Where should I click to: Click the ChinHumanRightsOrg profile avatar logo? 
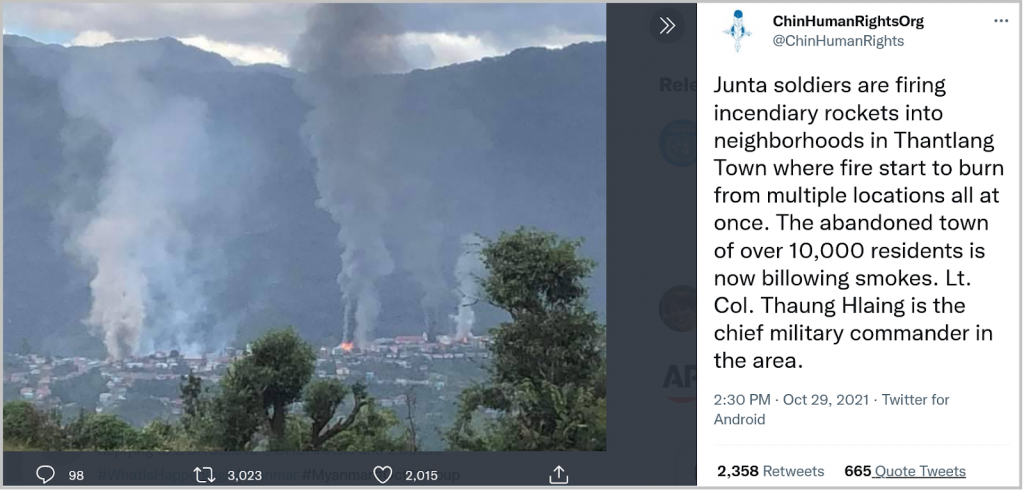(x=738, y=31)
